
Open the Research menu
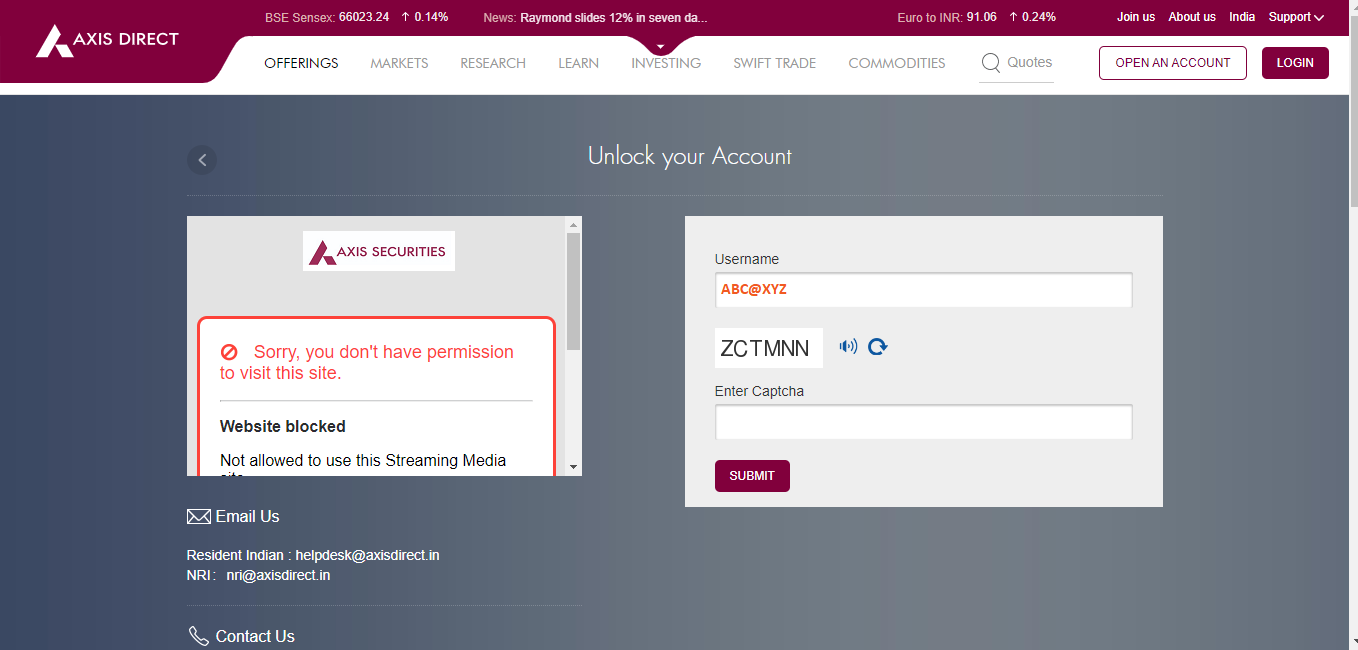493,63
